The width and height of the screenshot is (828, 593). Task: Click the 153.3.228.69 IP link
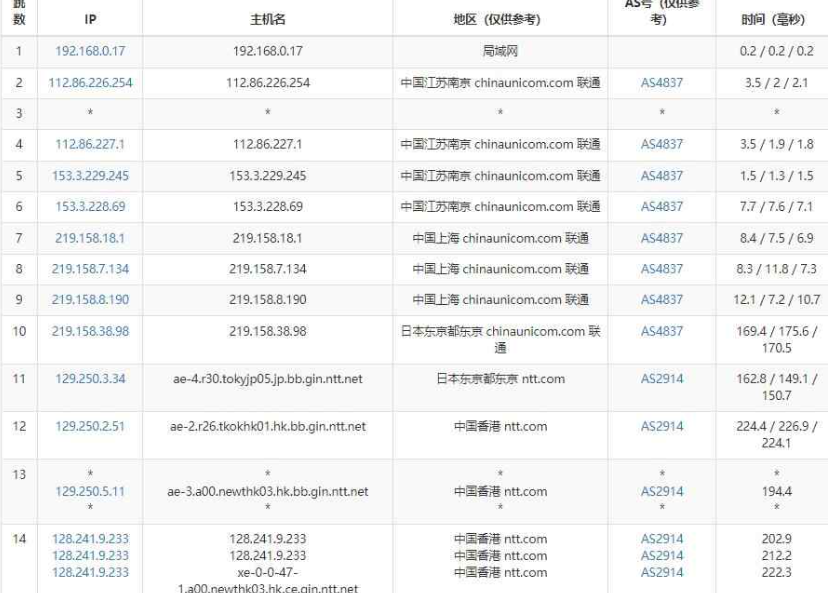pyautogui.click(x=90, y=207)
